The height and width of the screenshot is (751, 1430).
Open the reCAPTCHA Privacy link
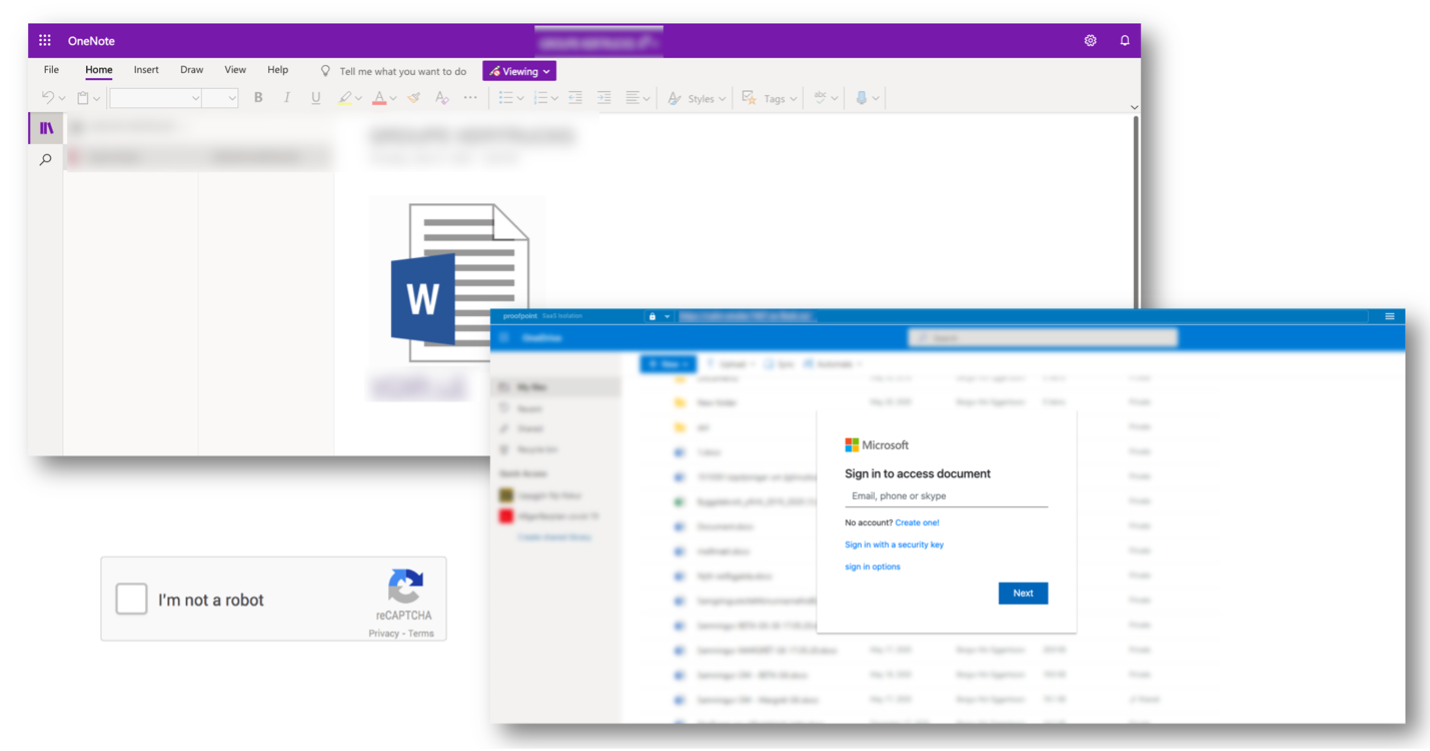click(383, 634)
